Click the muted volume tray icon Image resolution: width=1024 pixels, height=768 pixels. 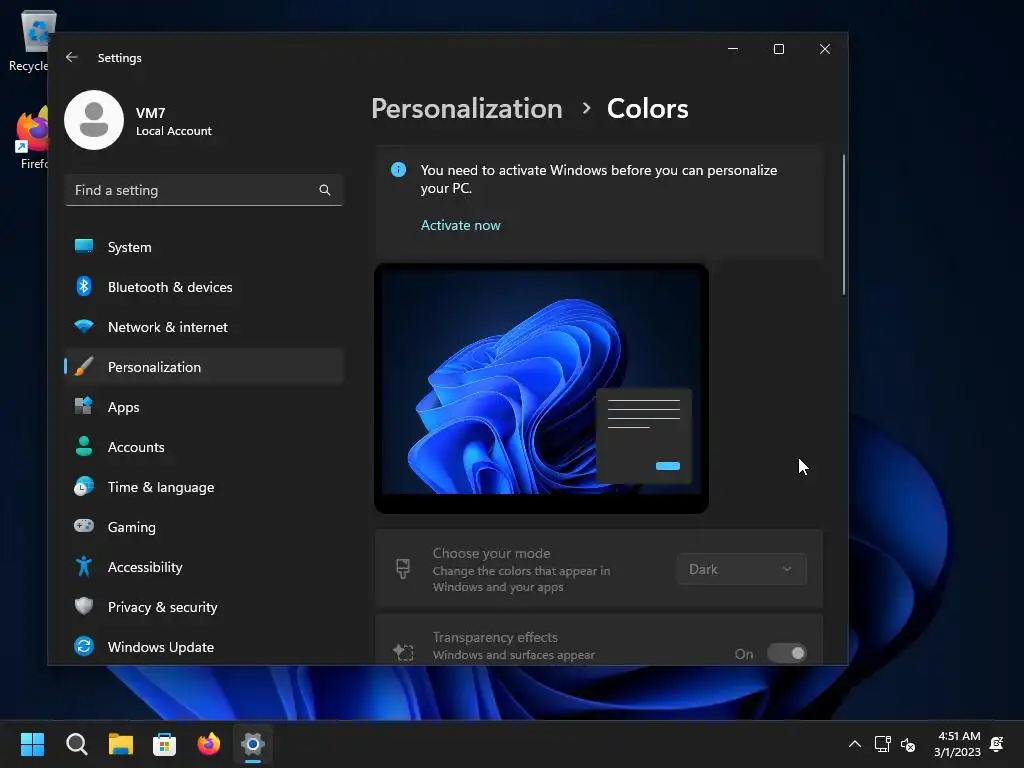(908, 744)
